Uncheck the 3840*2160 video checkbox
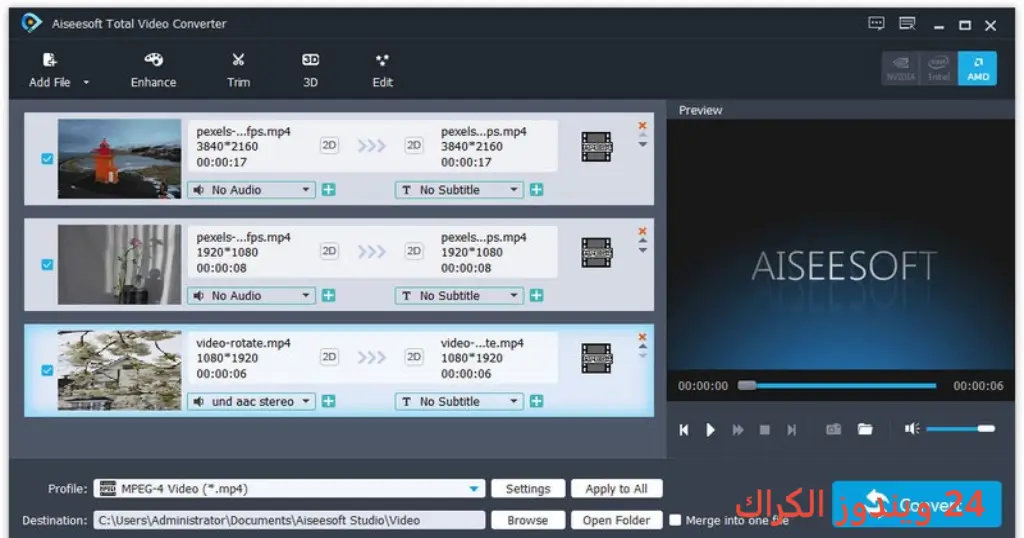1024x538 pixels. (x=47, y=159)
